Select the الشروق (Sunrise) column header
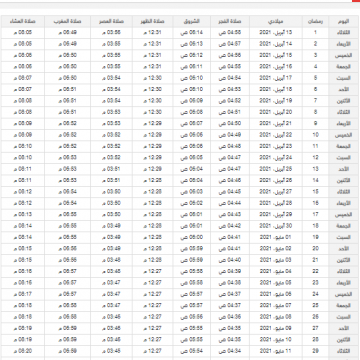 (192, 21)
